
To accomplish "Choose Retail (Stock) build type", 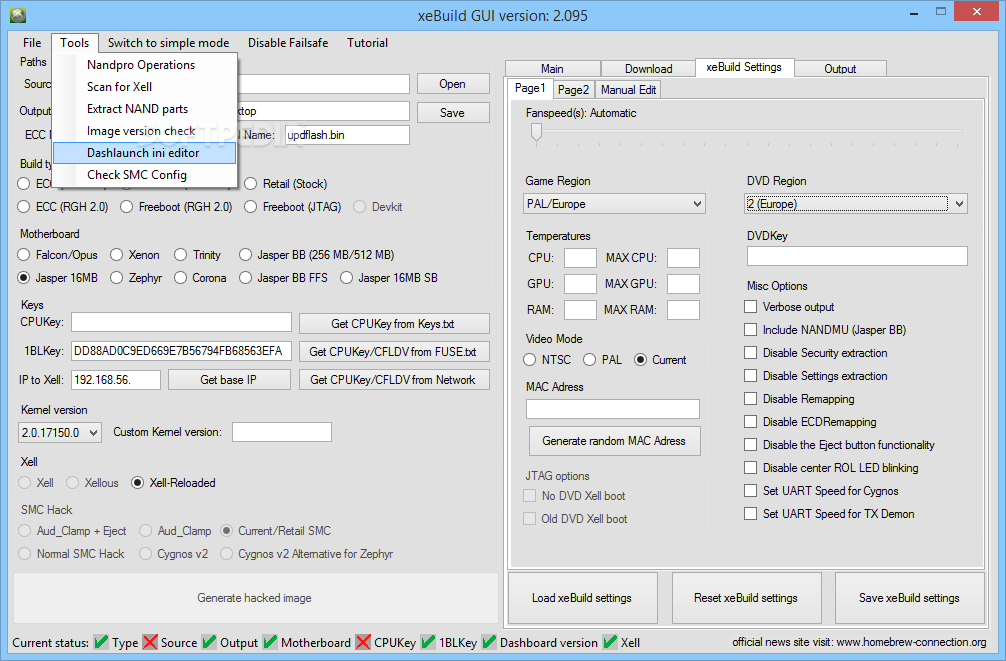I will (250, 184).
